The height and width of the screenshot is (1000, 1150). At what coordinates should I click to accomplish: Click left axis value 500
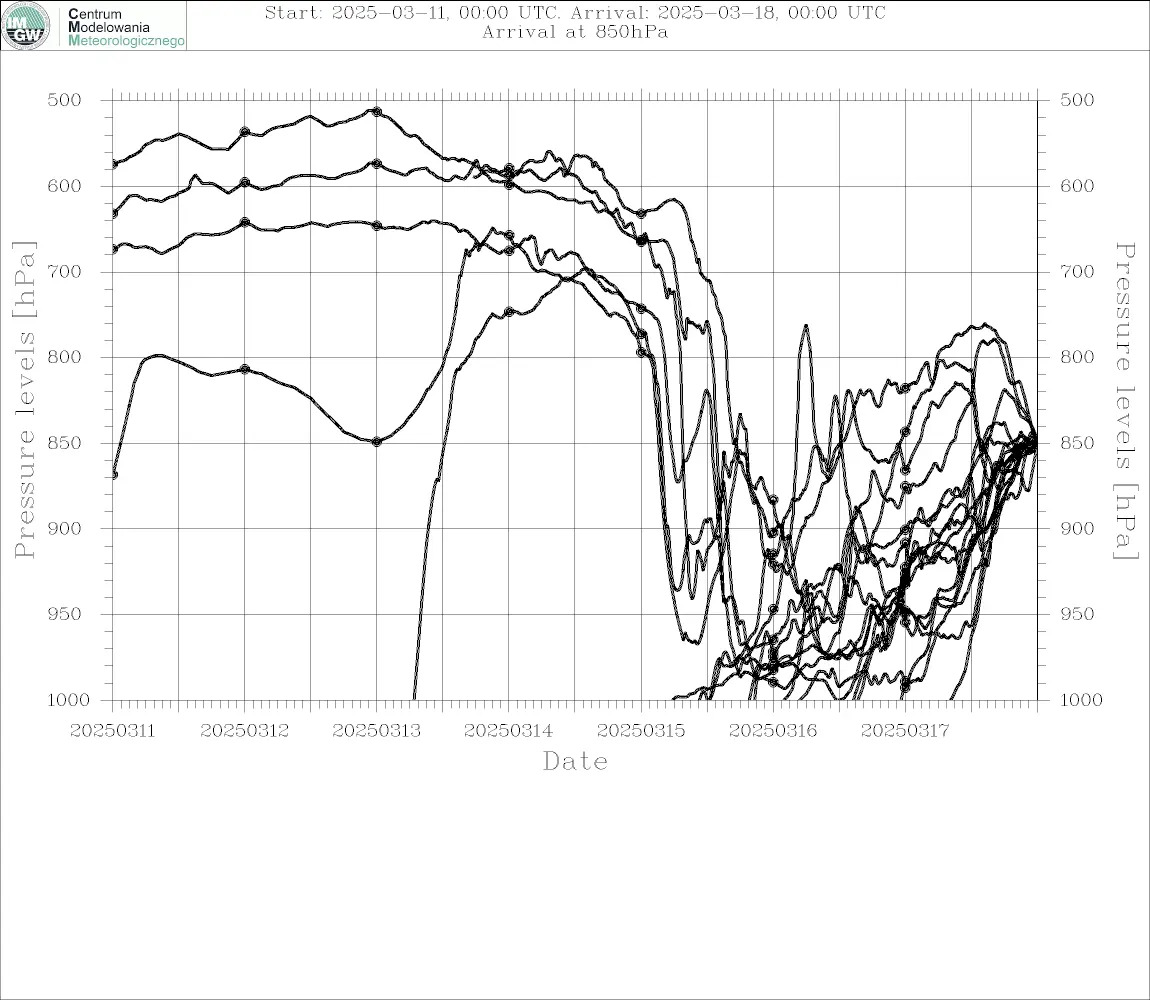click(x=65, y=100)
